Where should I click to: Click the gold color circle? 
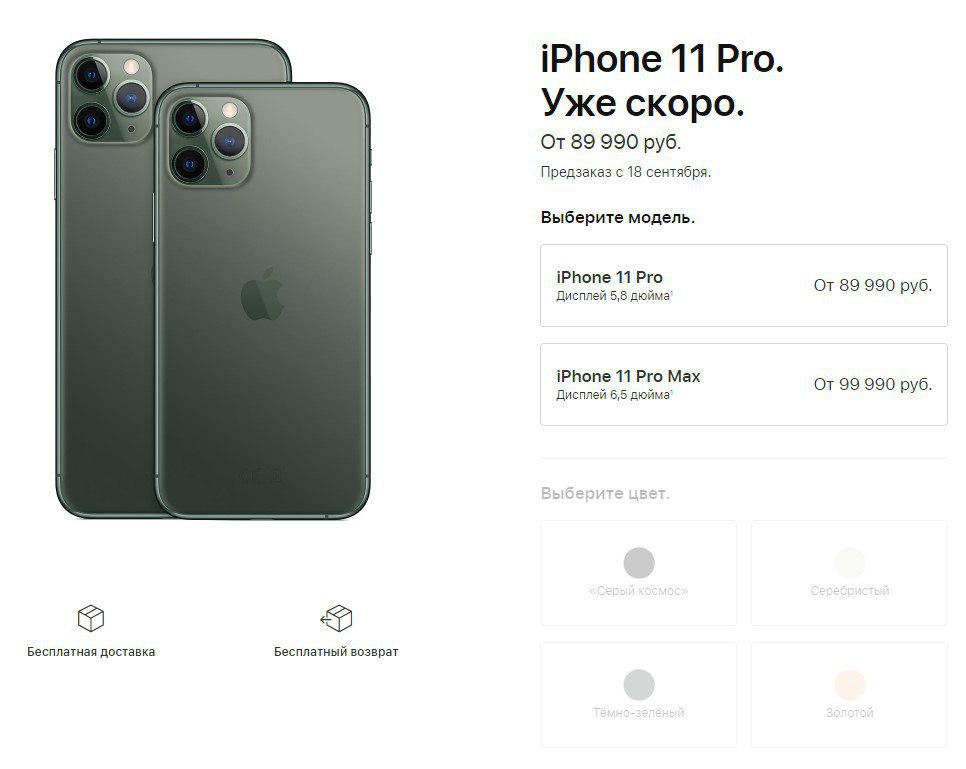(850, 685)
